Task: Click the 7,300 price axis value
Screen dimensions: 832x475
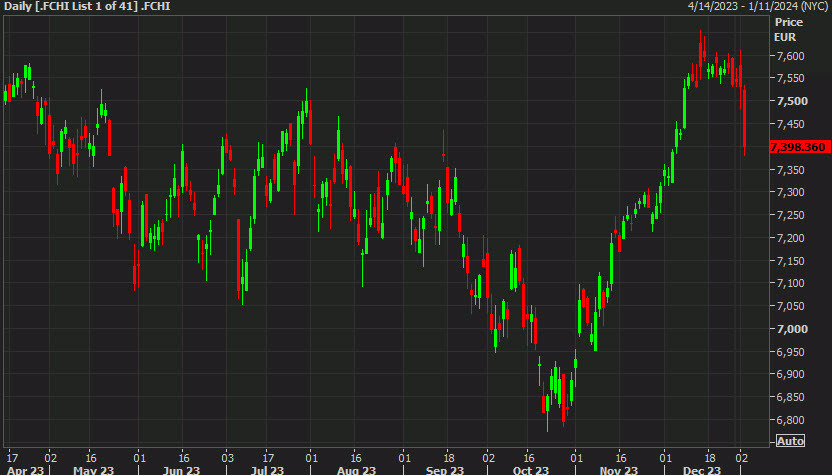Action: coord(791,192)
